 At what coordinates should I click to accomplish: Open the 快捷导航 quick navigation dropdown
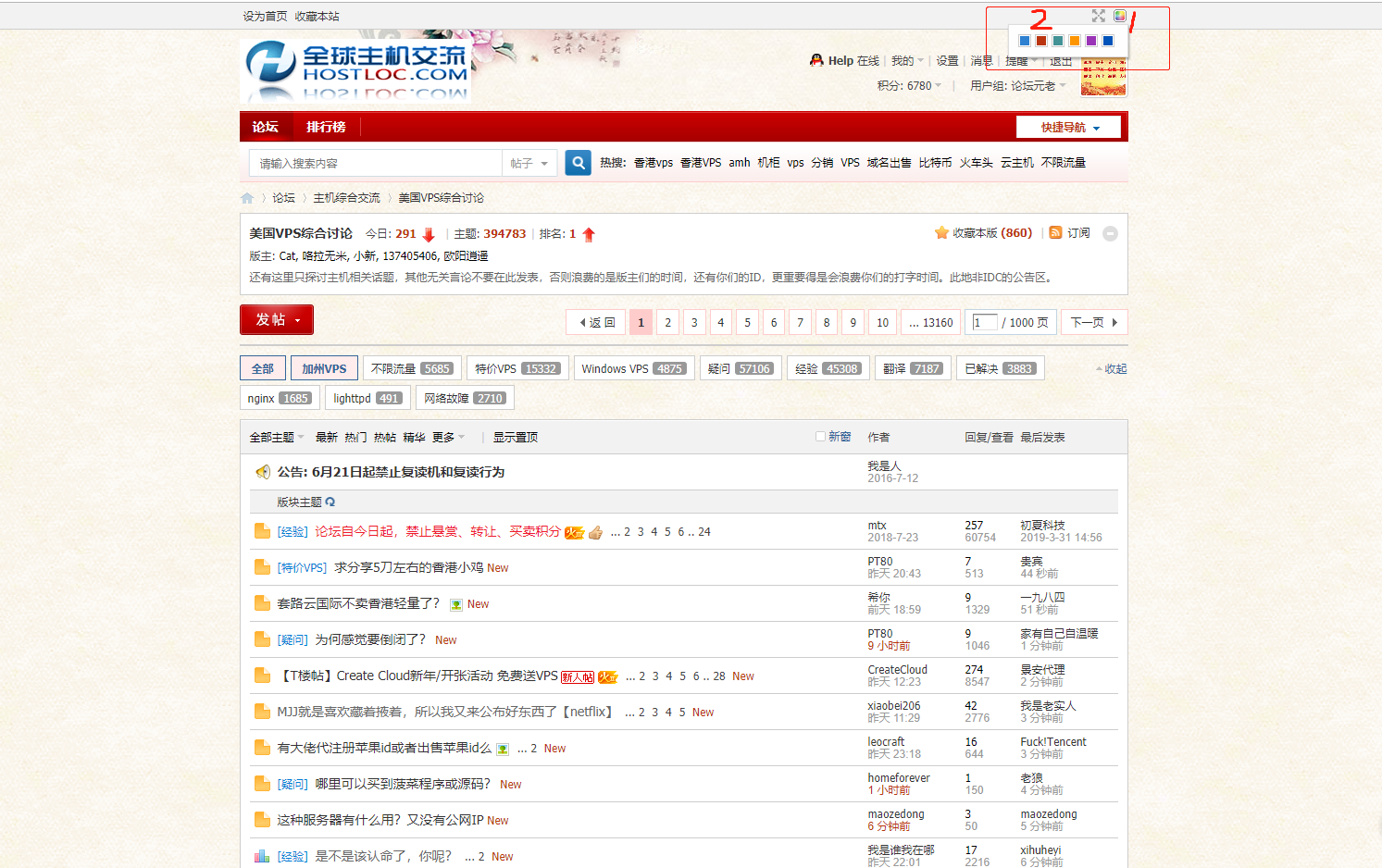[x=1068, y=127]
